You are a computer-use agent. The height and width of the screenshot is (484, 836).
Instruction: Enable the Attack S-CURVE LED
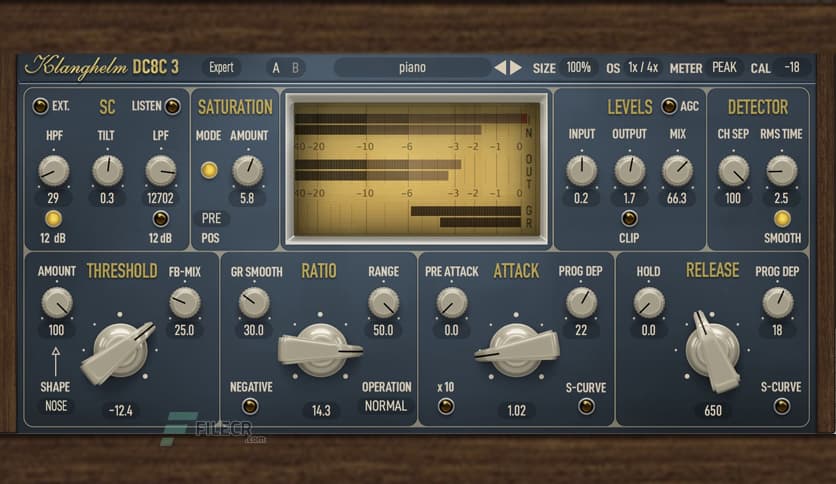click(586, 407)
